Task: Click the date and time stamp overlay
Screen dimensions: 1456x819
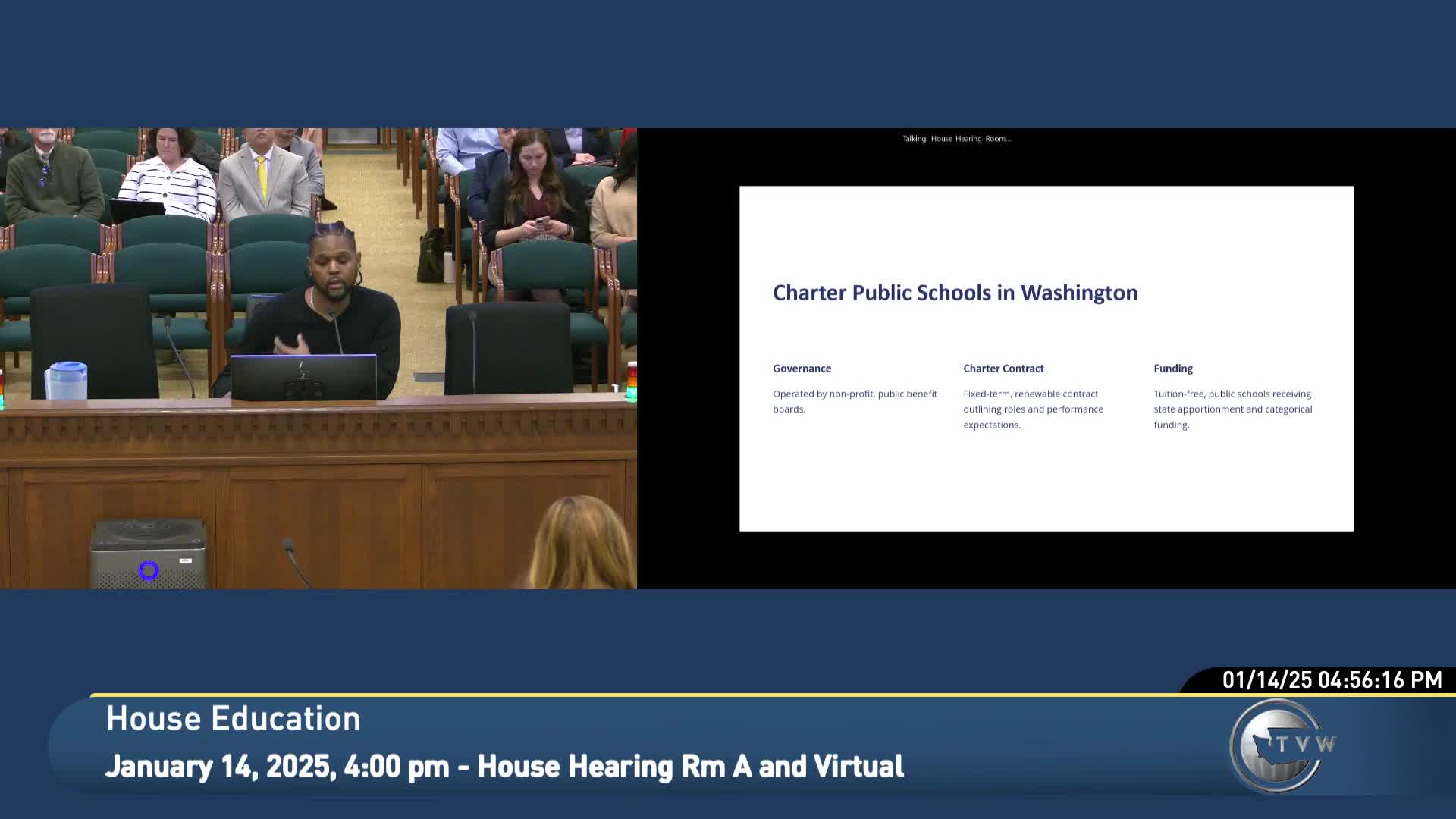Action: [x=1332, y=680]
